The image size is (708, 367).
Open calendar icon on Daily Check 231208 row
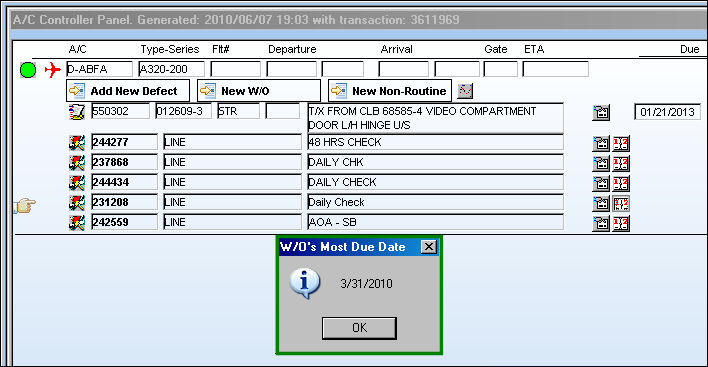(x=601, y=204)
